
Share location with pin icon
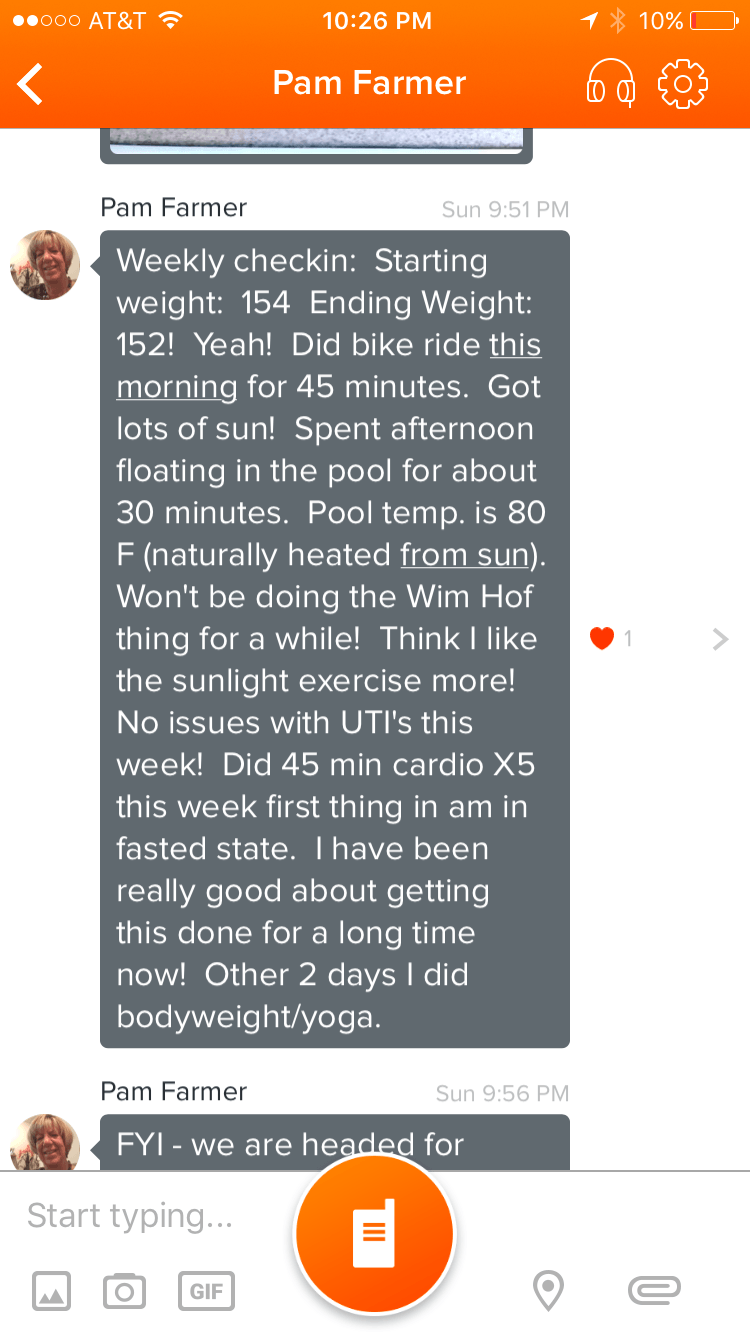547,1291
